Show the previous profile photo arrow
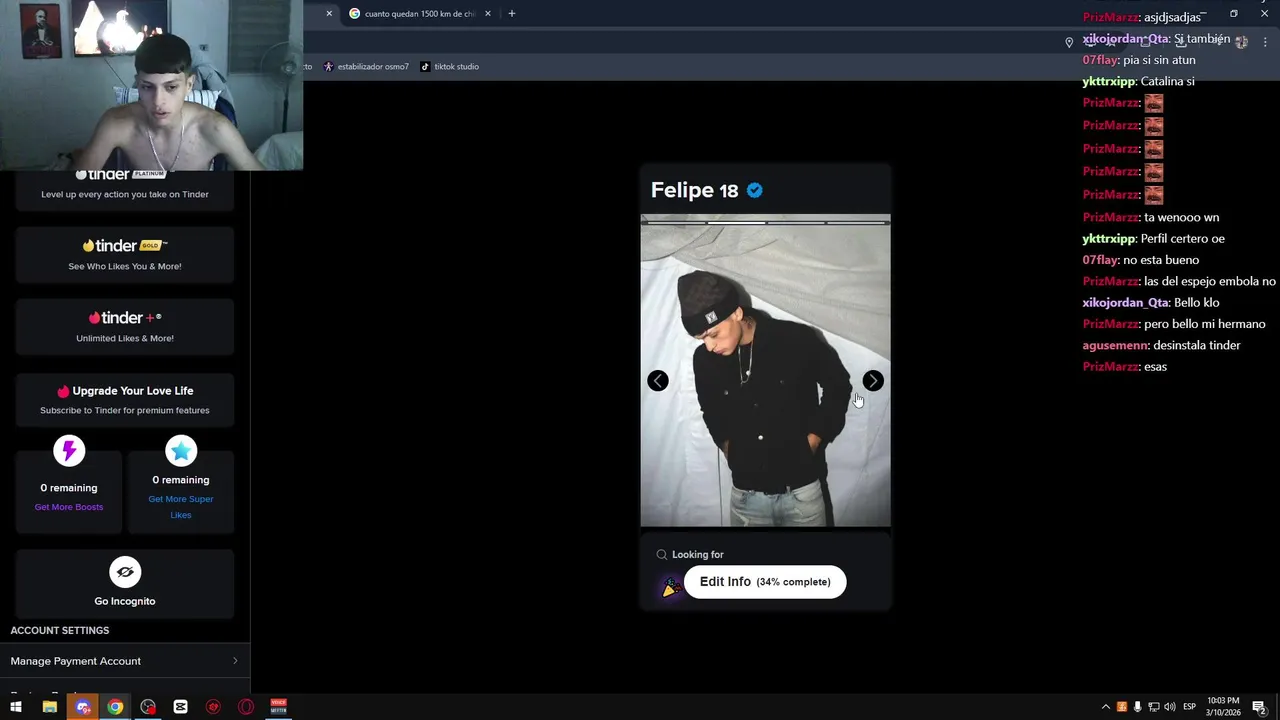This screenshot has width=1280, height=720. pos(657,380)
